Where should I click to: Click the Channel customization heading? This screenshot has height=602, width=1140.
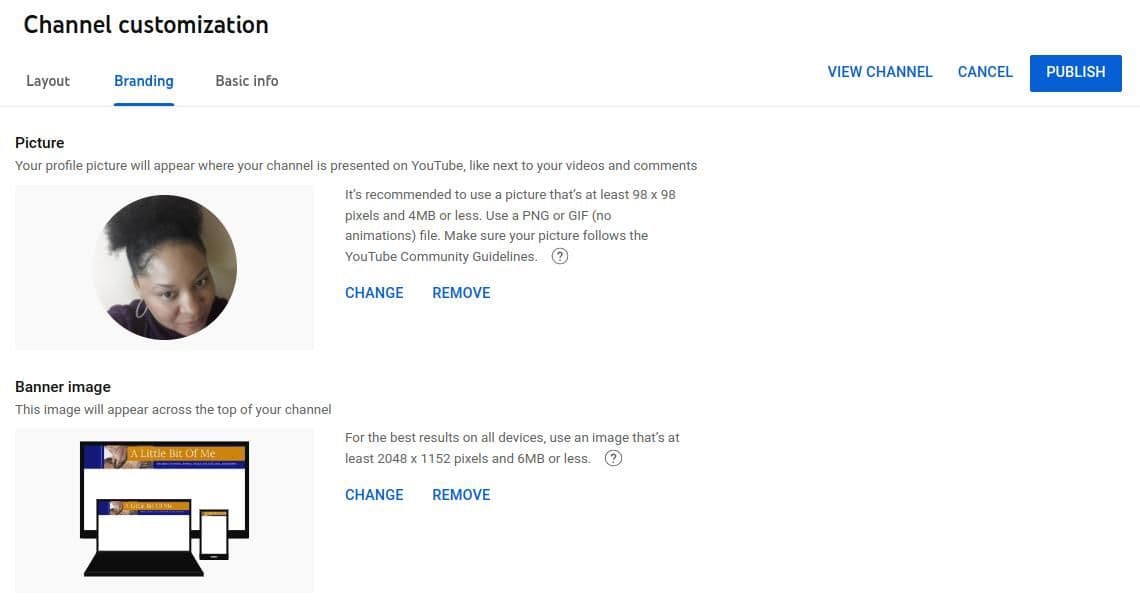(x=146, y=24)
